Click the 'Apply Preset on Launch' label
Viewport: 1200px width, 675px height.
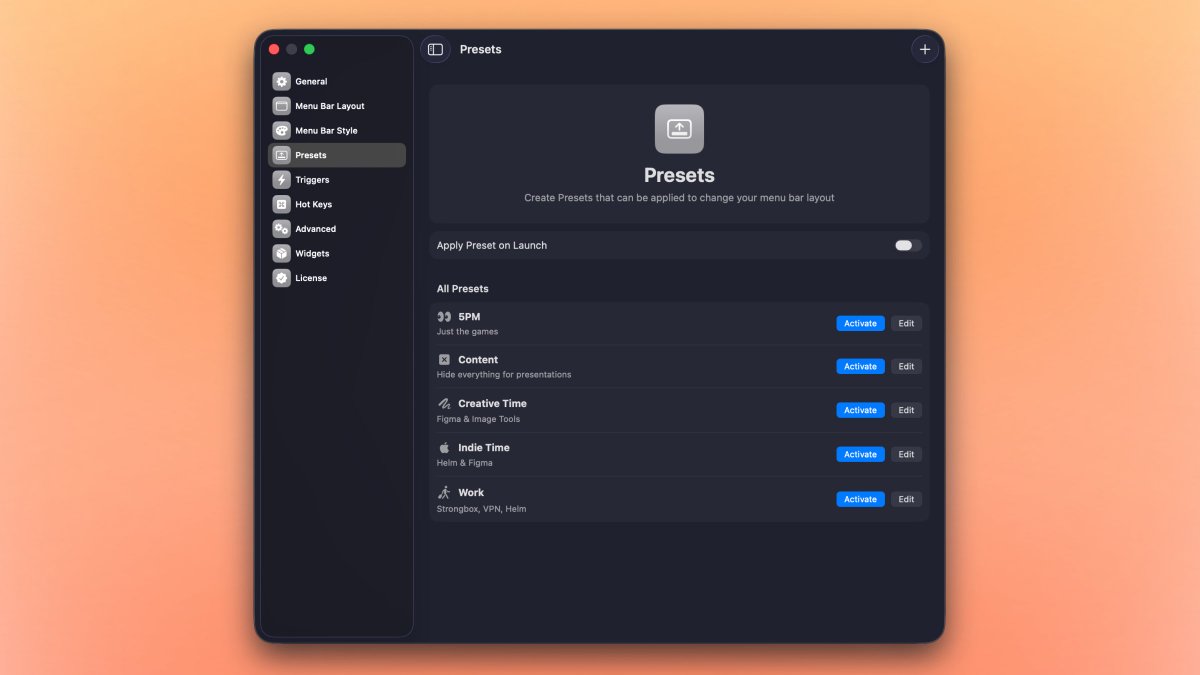(x=492, y=245)
